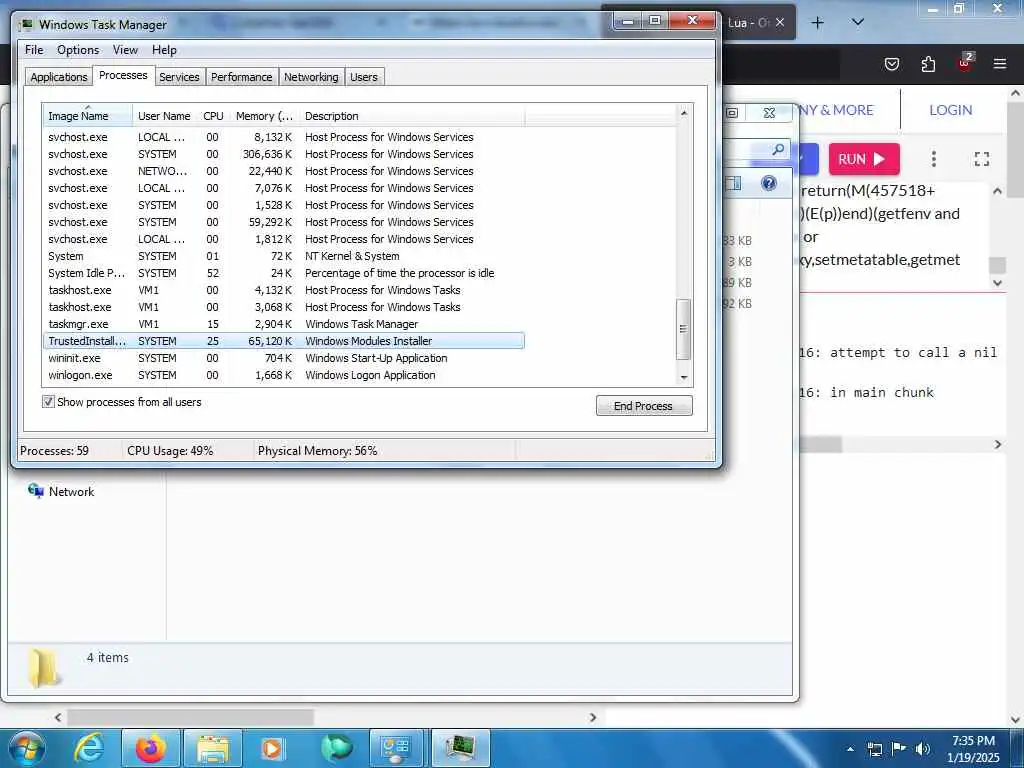Image resolution: width=1024 pixels, height=768 pixels.
Task: Select the Processes tab
Action: (123, 76)
